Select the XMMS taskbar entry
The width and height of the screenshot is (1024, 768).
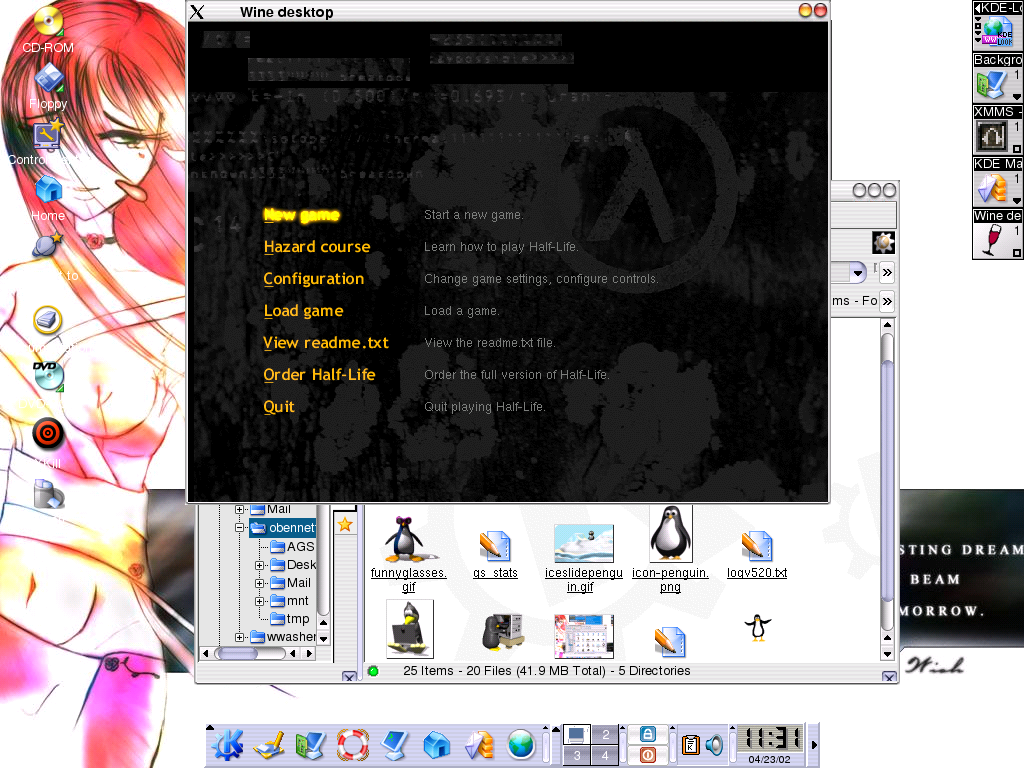(x=998, y=130)
